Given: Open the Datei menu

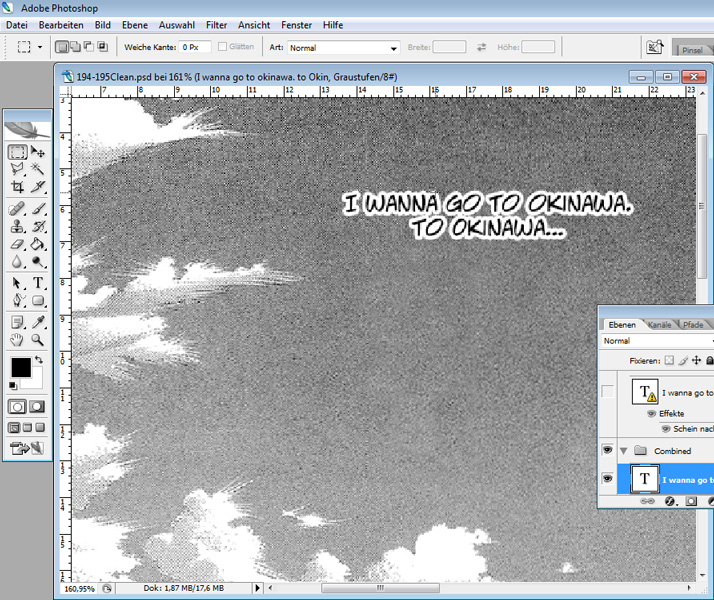Looking at the screenshot, I should 17,25.
